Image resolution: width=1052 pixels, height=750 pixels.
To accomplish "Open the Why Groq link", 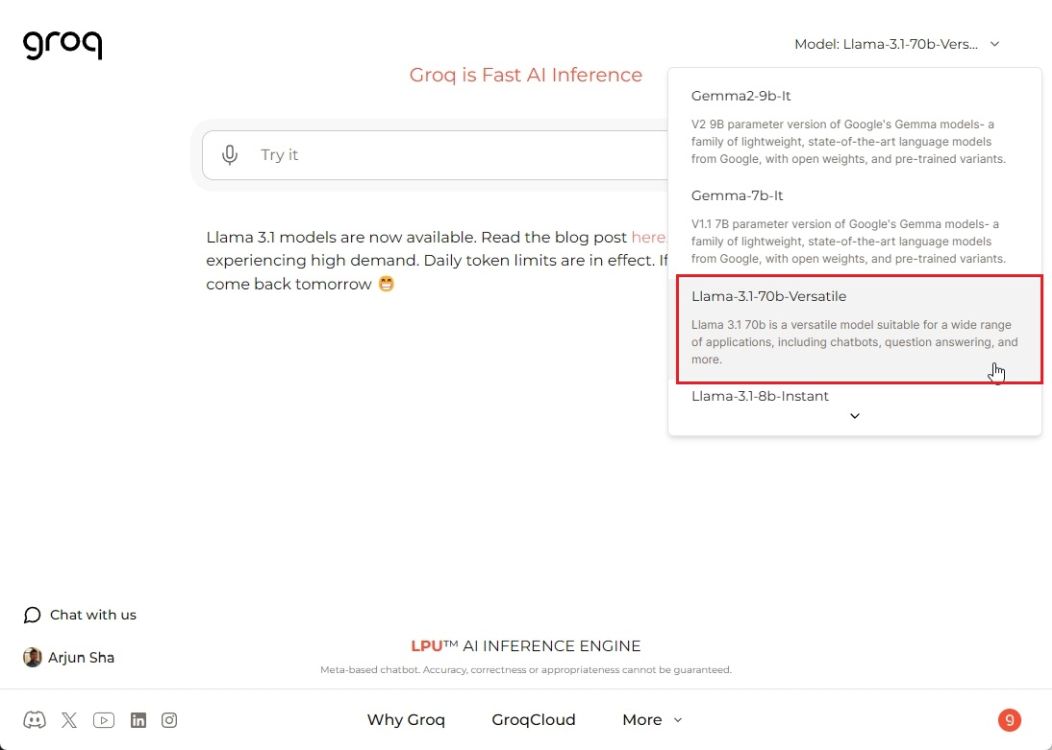I will click(x=406, y=720).
